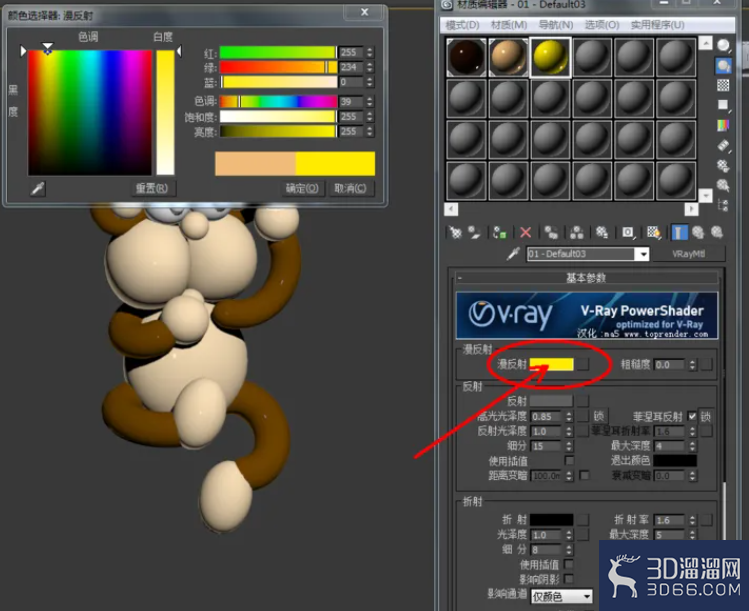Pick material from object eyedropper

[513, 254]
